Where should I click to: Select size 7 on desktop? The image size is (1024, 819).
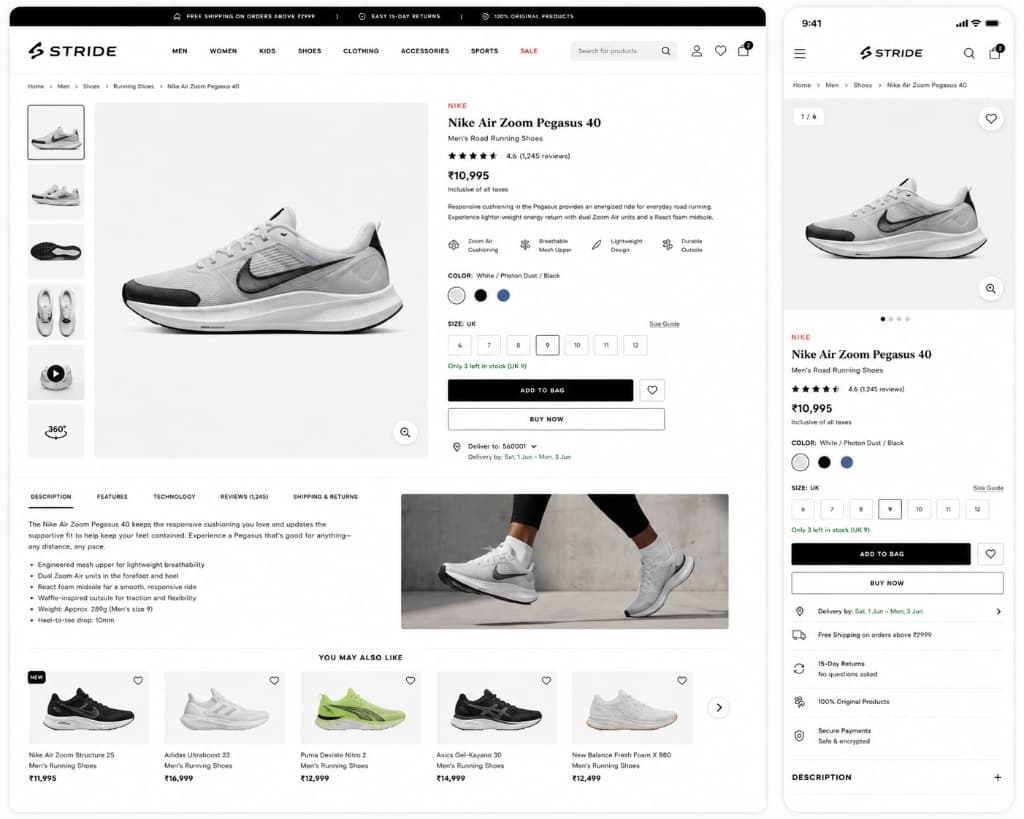[488, 345]
